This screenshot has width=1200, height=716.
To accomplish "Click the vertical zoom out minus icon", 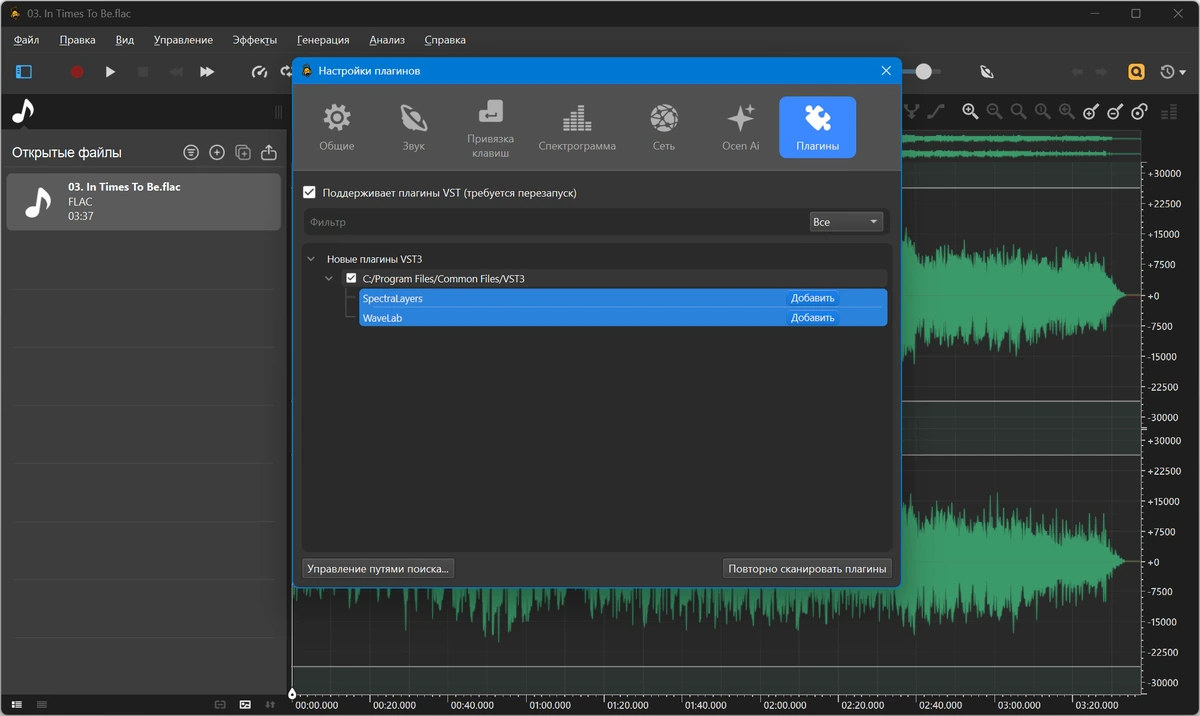I will tap(1115, 111).
